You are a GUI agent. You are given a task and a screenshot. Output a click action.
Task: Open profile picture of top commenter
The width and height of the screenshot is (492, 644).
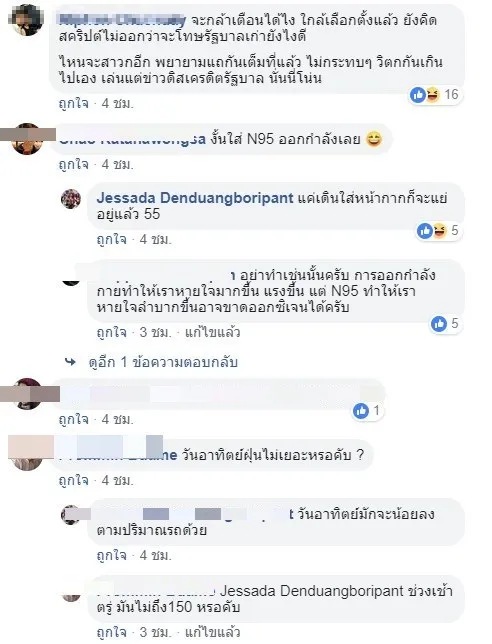[27, 20]
